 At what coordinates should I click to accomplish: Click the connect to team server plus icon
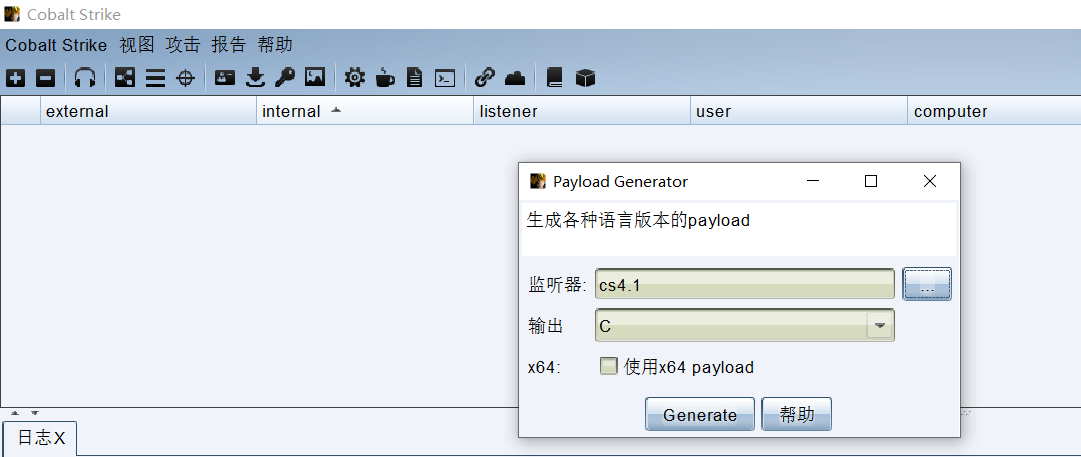coord(15,78)
